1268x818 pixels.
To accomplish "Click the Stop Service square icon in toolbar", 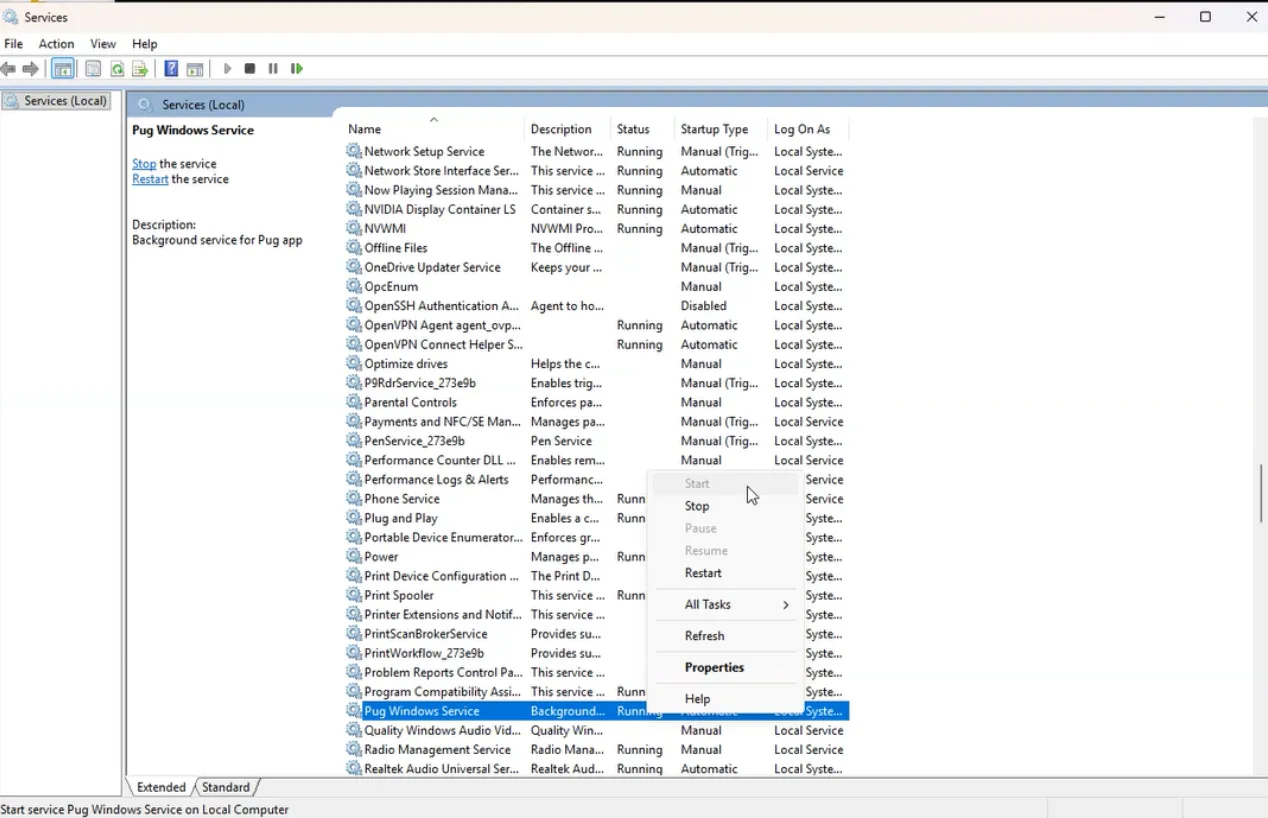I will point(250,69).
